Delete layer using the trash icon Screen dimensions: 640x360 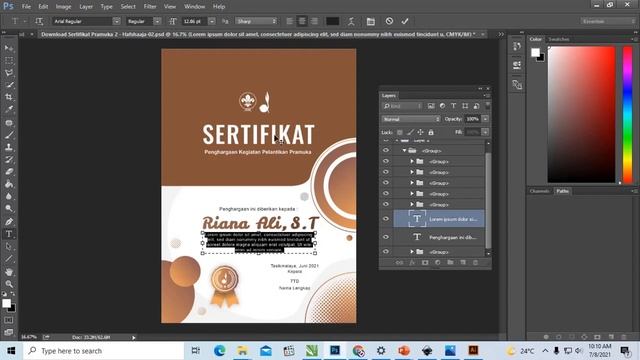click(x=476, y=262)
